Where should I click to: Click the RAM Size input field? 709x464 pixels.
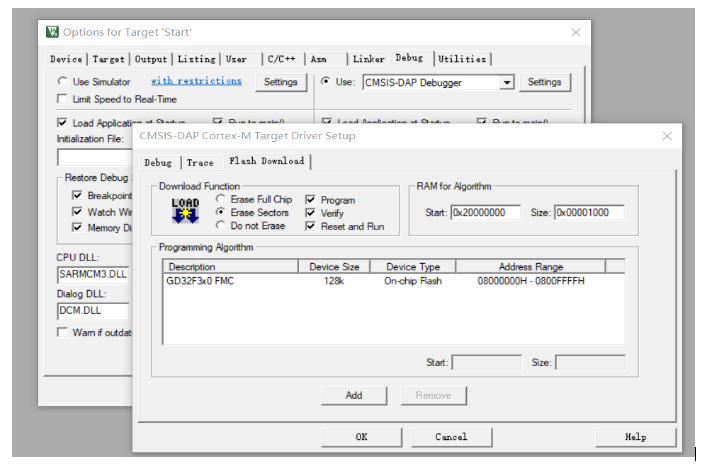tap(589, 213)
